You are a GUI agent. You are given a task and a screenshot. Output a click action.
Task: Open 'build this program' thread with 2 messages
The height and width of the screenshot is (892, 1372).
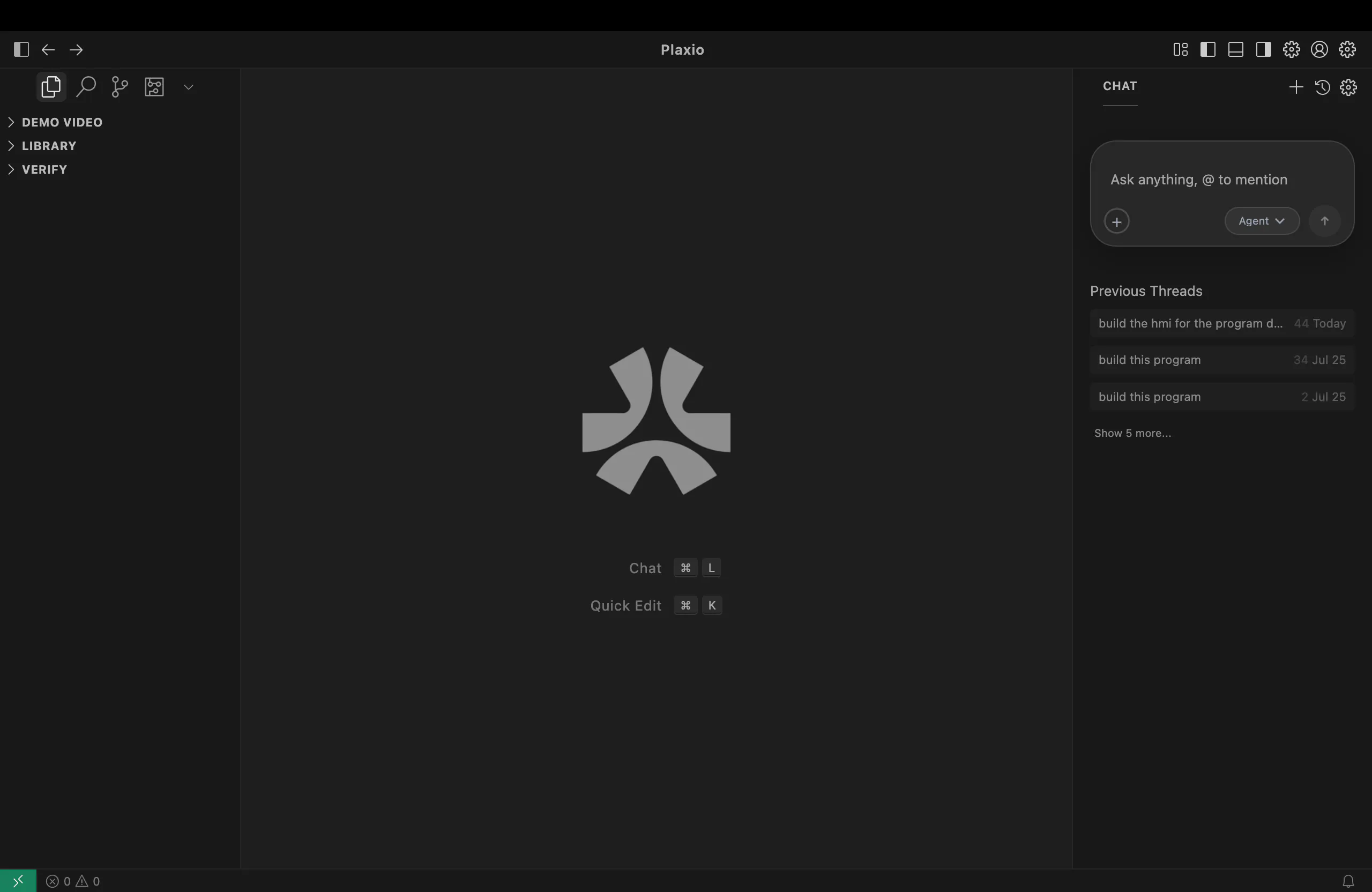tap(1222, 397)
